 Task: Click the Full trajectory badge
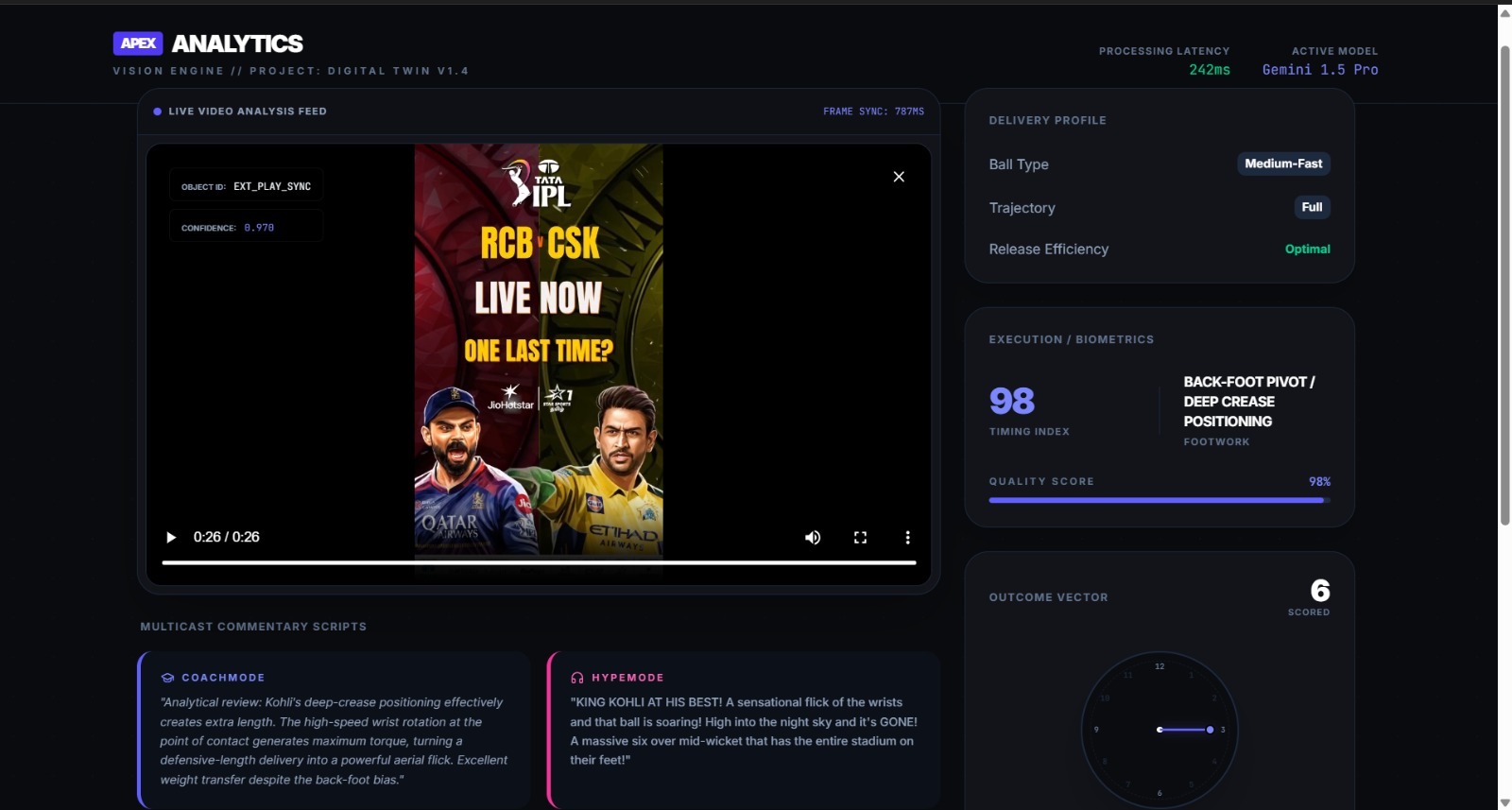1312,207
